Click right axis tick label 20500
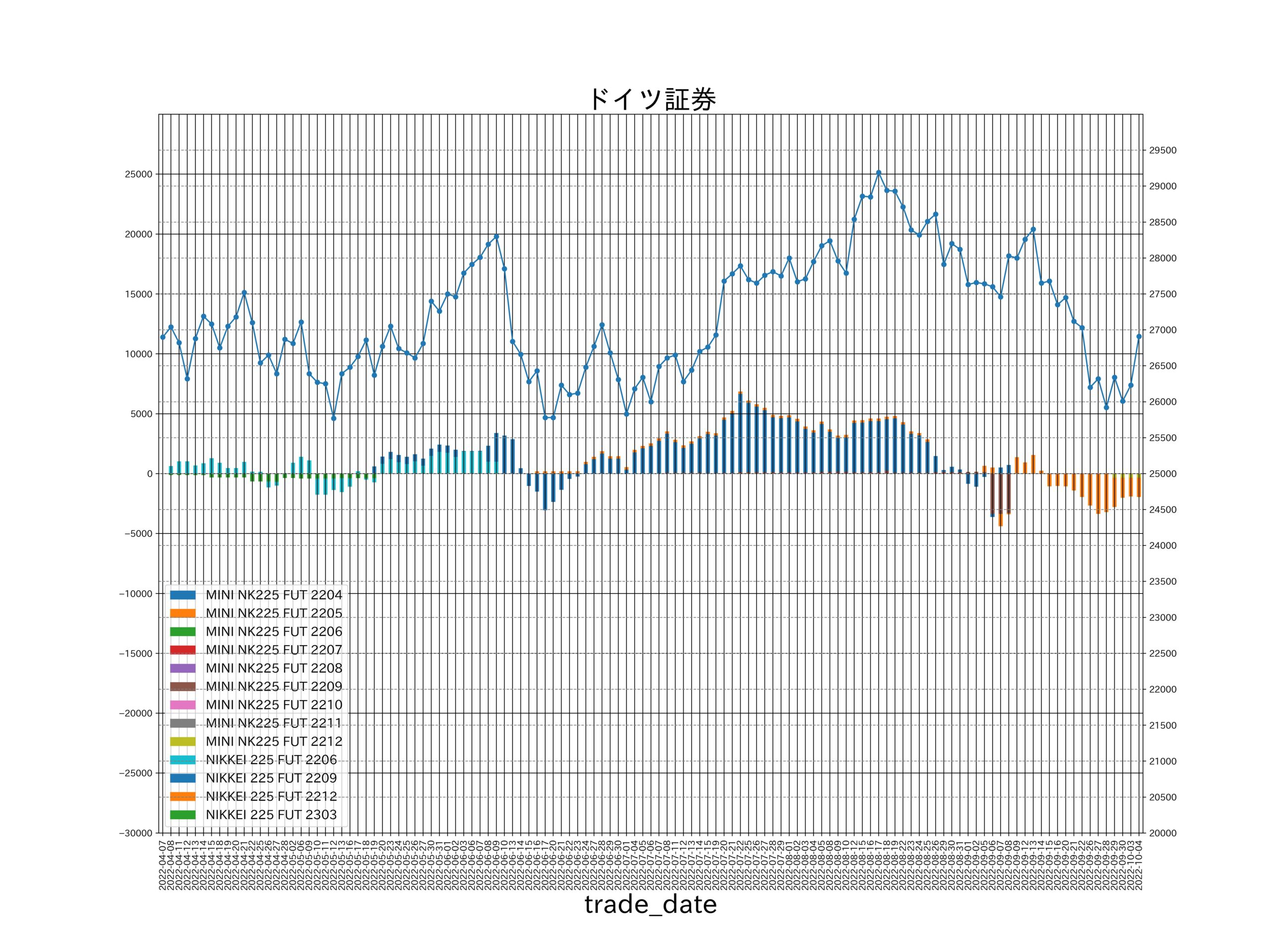 tap(1163, 798)
